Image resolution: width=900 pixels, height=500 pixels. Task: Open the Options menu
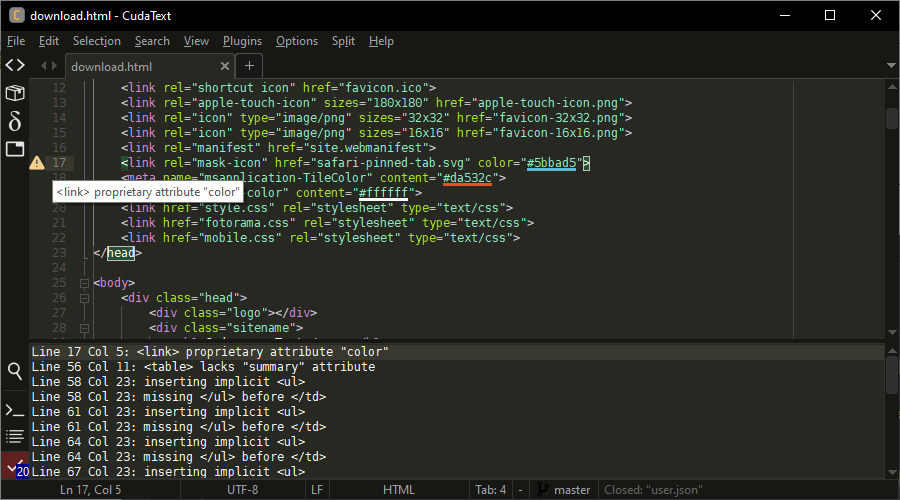[296, 41]
